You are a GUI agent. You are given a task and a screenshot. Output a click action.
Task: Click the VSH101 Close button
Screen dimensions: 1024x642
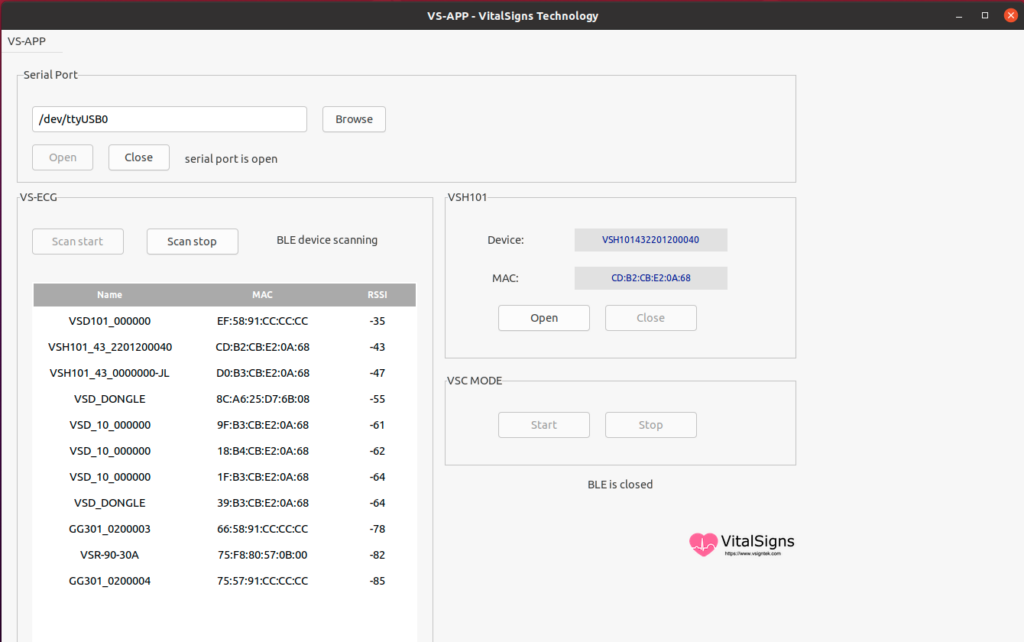point(650,317)
